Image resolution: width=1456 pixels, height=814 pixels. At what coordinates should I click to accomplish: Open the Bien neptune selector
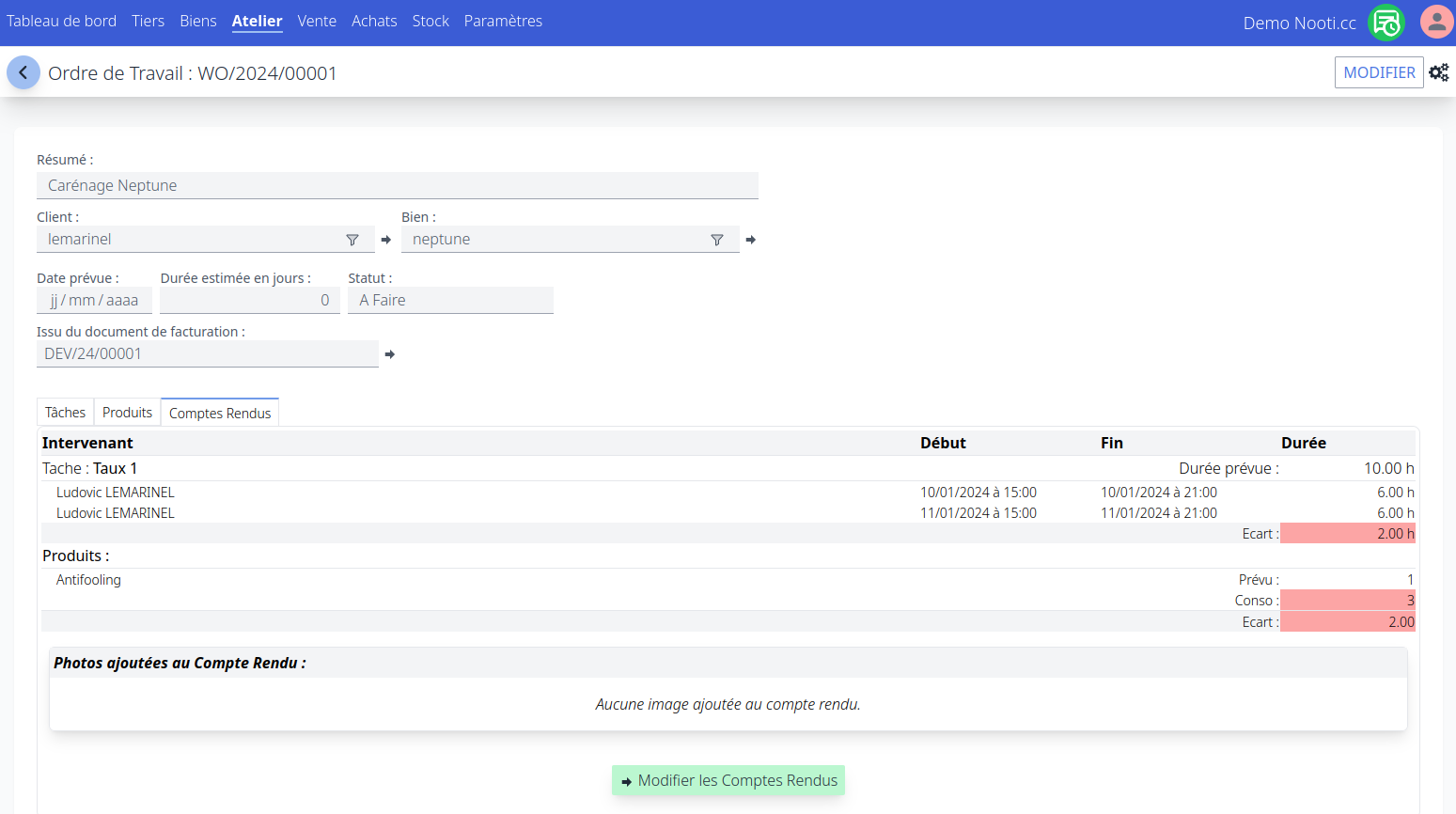click(553, 240)
